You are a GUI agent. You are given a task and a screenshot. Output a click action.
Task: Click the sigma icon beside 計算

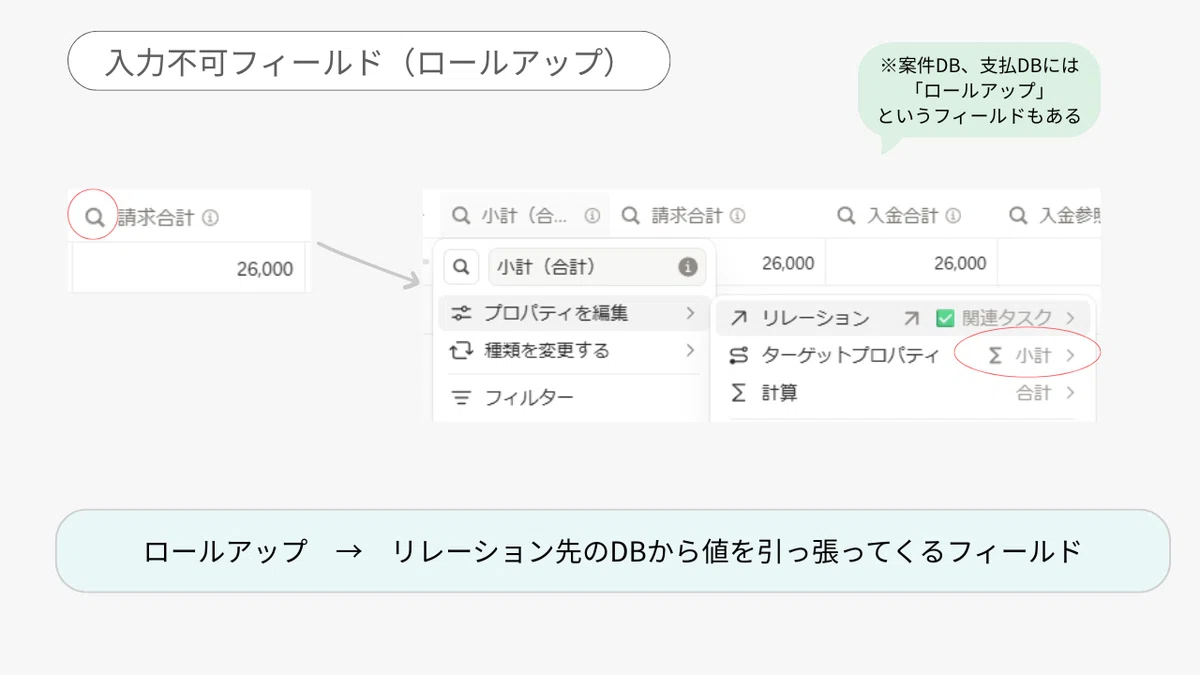point(738,393)
